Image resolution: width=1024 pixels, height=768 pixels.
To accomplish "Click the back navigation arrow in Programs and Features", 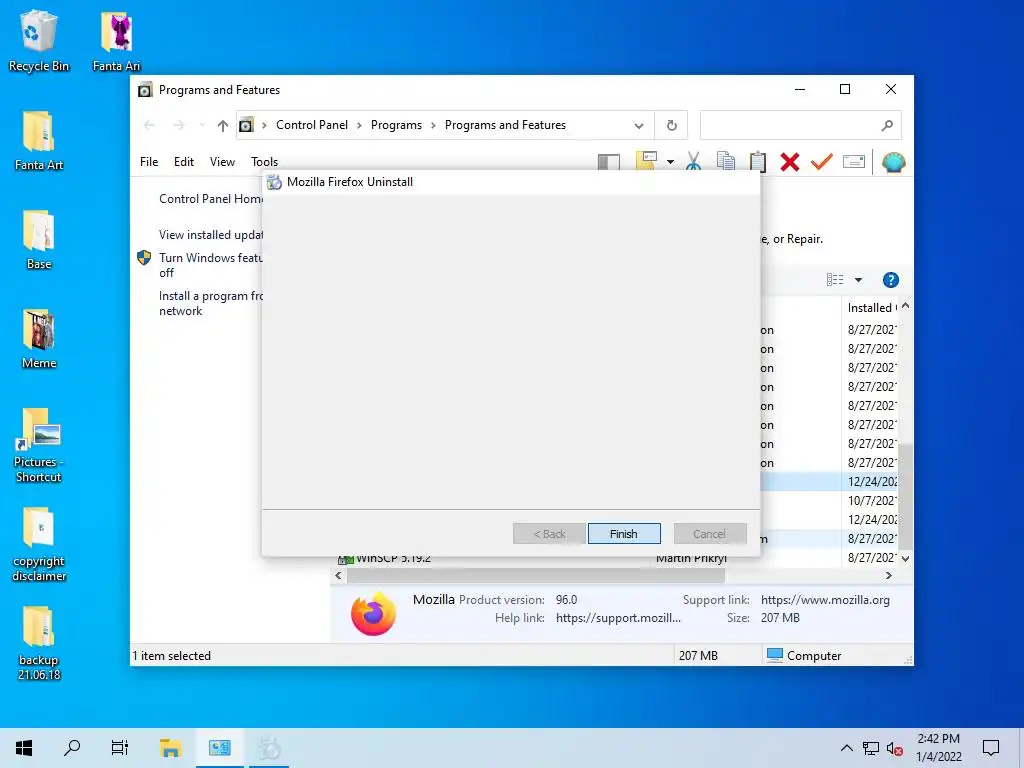I will [x=149, y=125].
